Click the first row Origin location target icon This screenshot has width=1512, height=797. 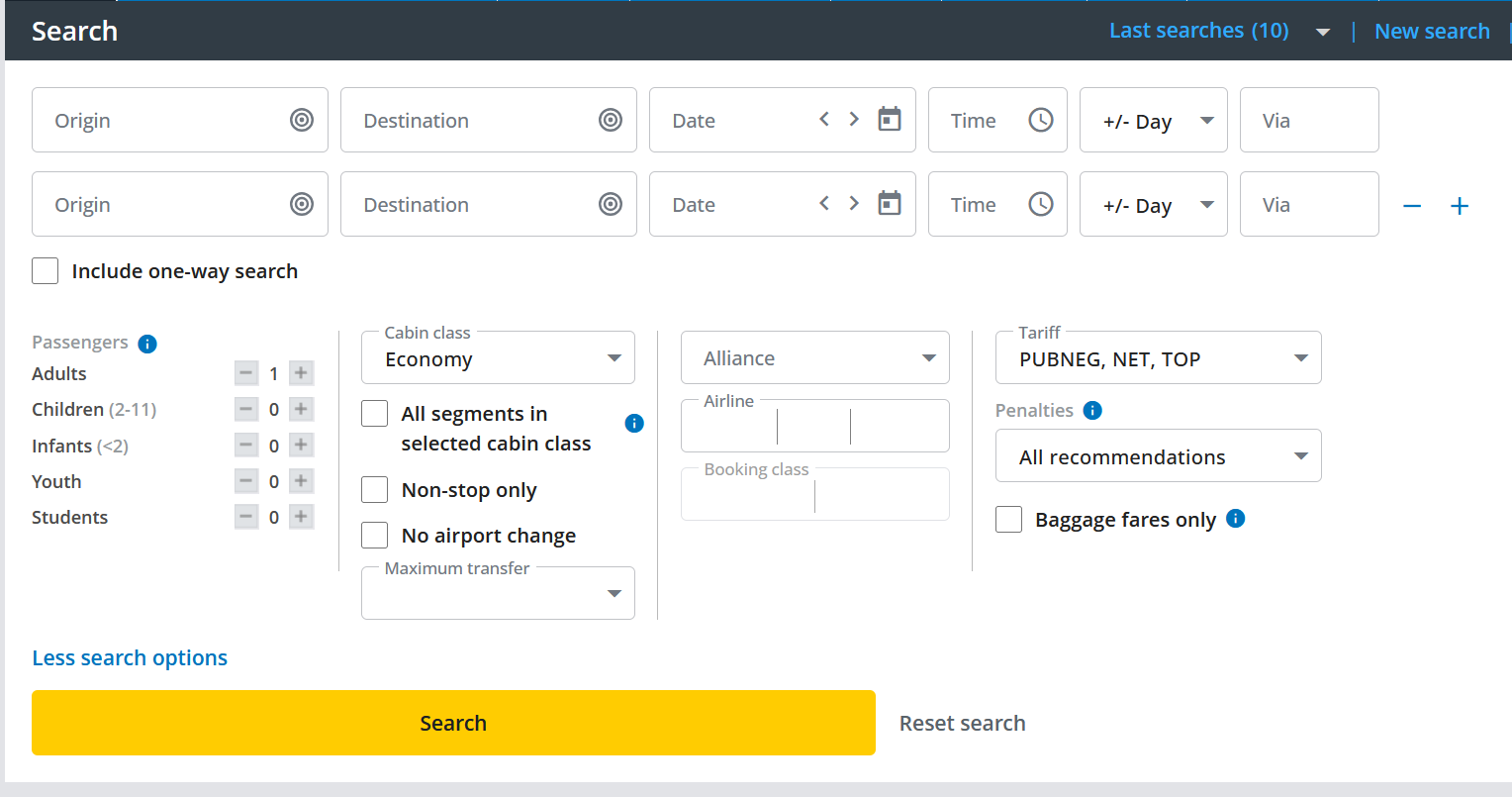[x=302, y=120]
